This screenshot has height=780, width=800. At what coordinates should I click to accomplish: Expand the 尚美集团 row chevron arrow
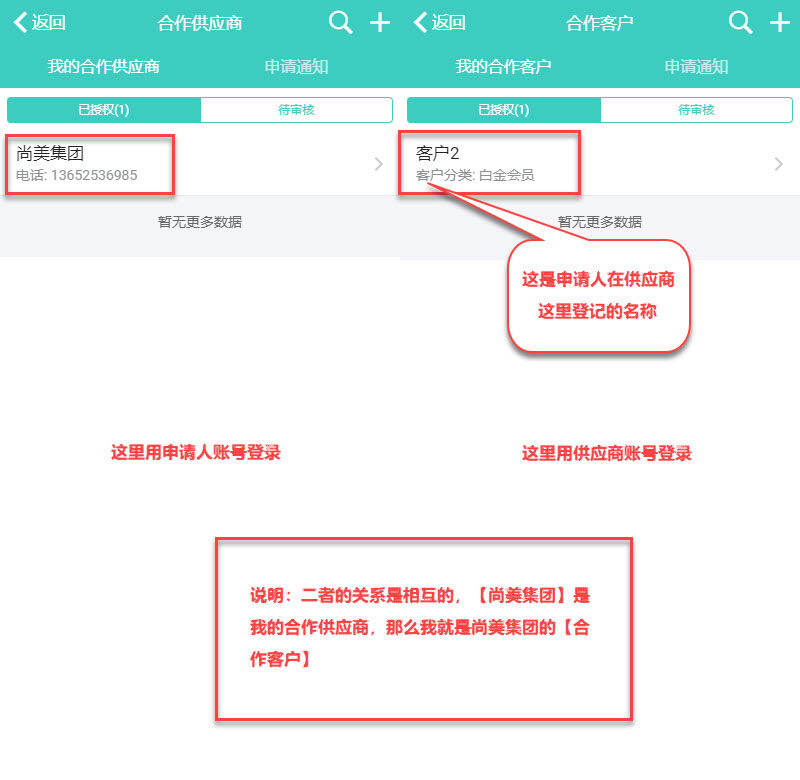[x=378, y=164]
